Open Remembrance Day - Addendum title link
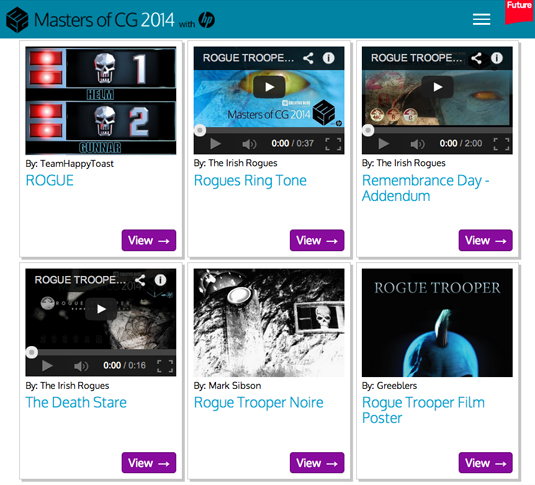Screen dimensions: 535x485 (425, 188)
